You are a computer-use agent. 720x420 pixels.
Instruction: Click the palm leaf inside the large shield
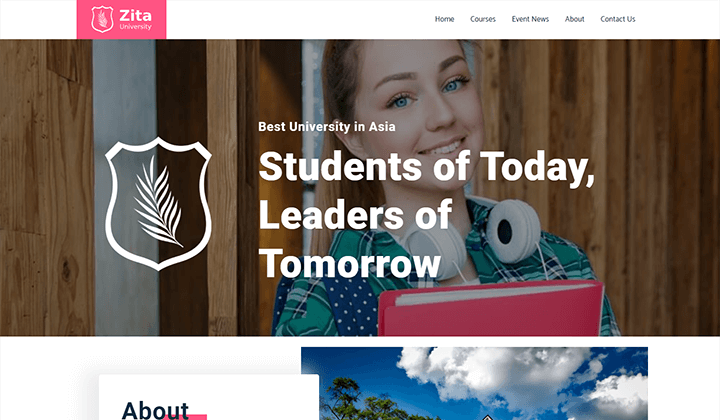click(158, 202)
